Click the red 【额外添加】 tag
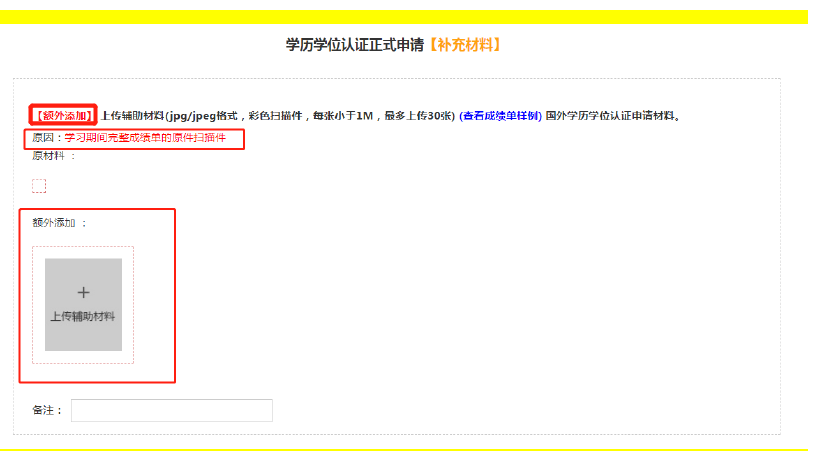Viewport: 831px width, 451px height. 64,116
